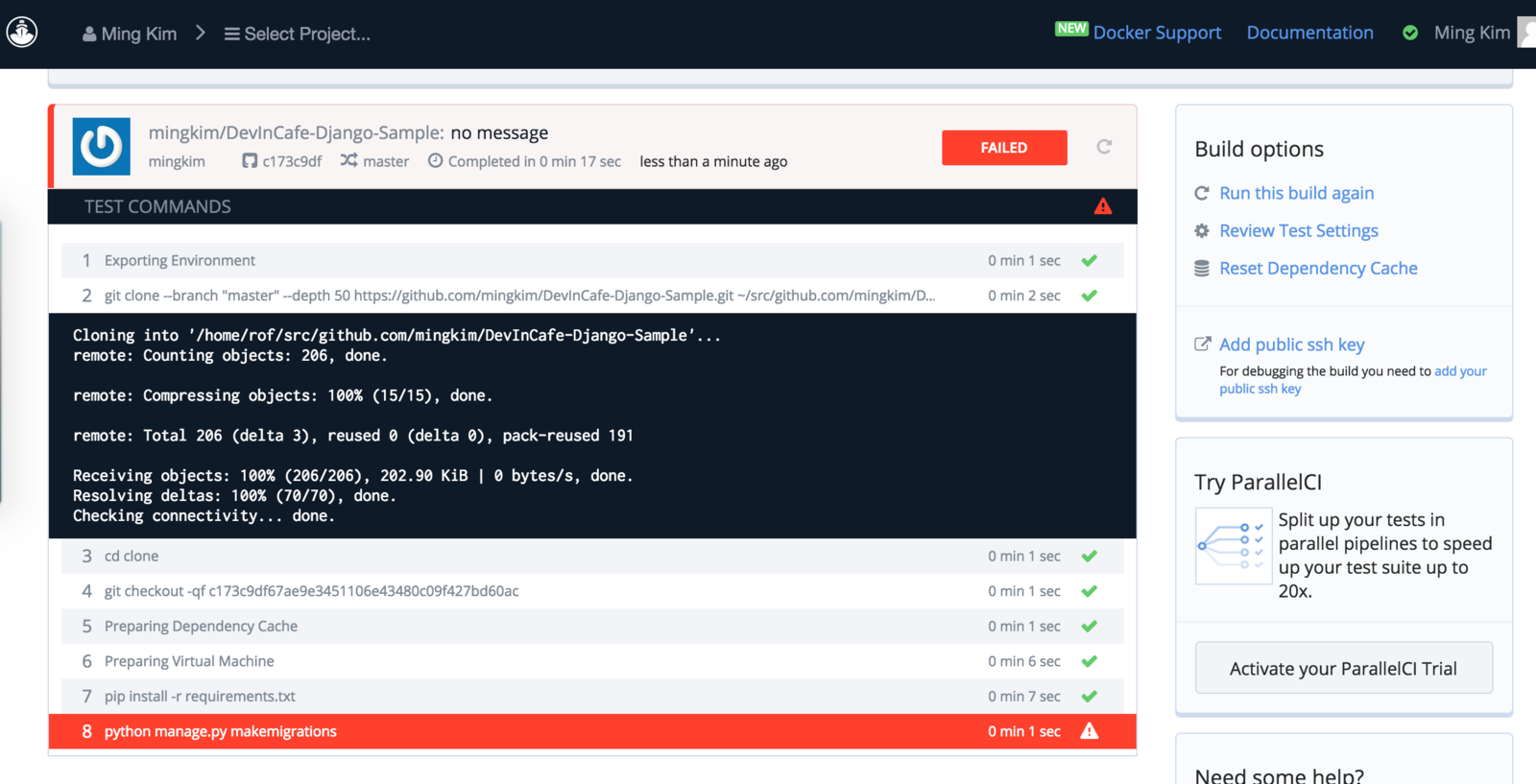Open the Select Project dropdown

click(298, 34)
